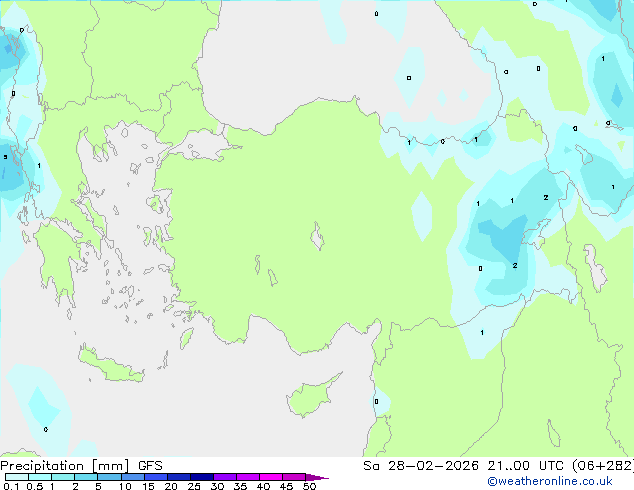Click Lake Urmia on the map
The height and width of the screenshot is (490, 634).
[x=595, y=268]
